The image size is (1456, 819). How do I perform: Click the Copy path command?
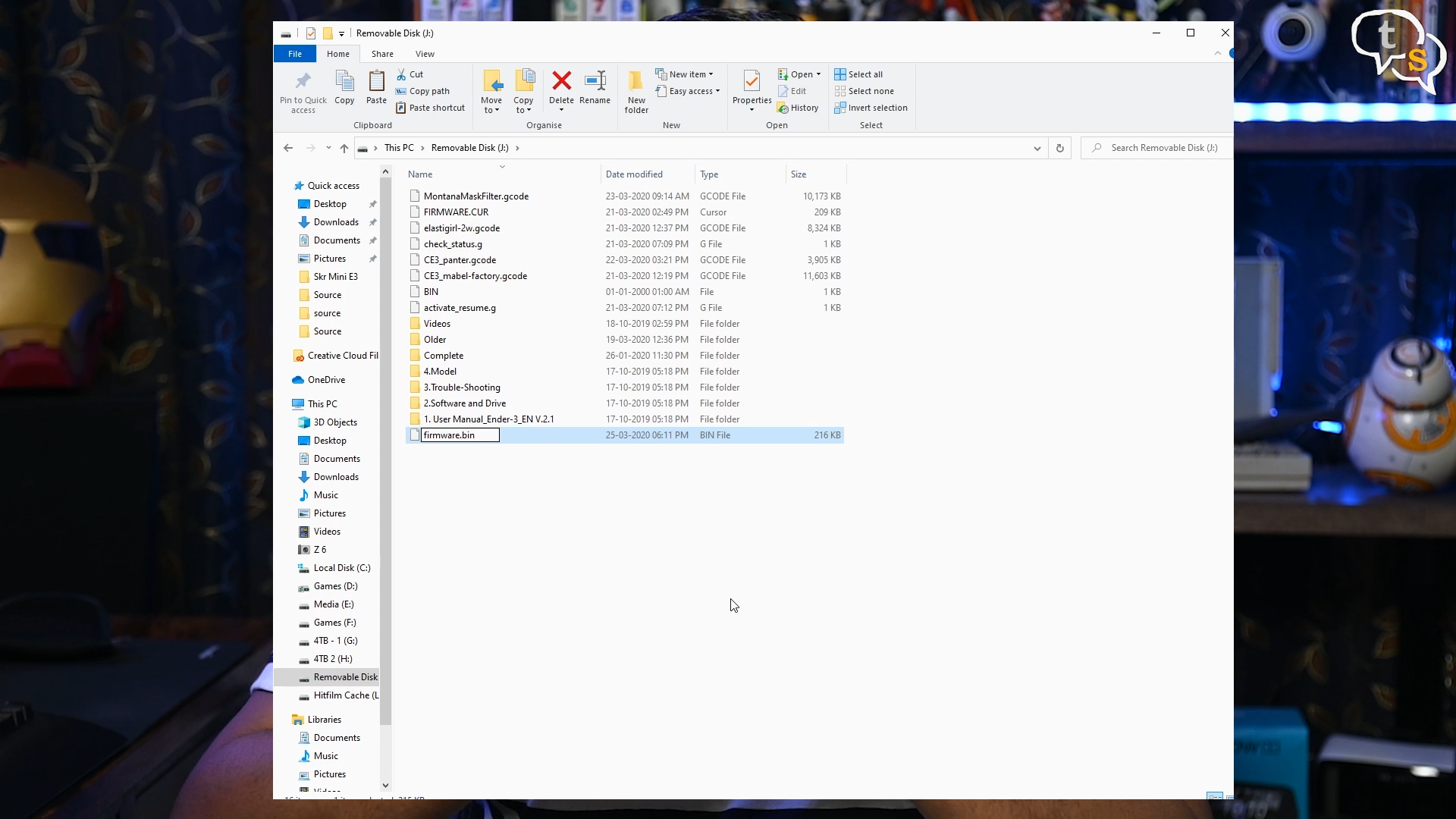pos(422,91)
